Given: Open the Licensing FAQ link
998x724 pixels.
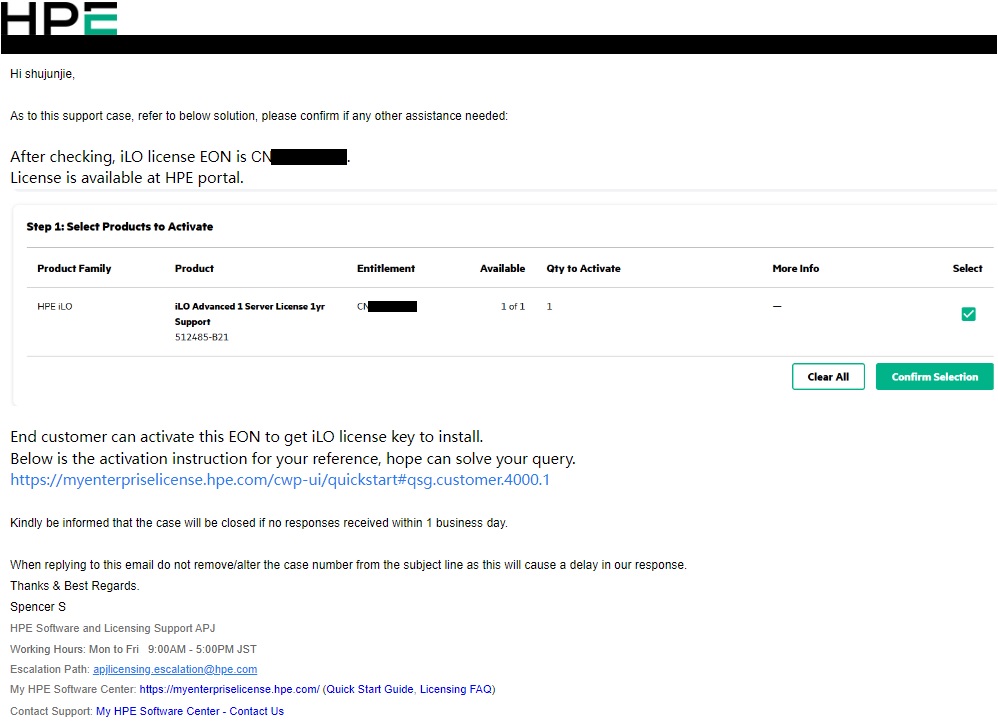Looking at the screenshot, I should click(455, 689).
